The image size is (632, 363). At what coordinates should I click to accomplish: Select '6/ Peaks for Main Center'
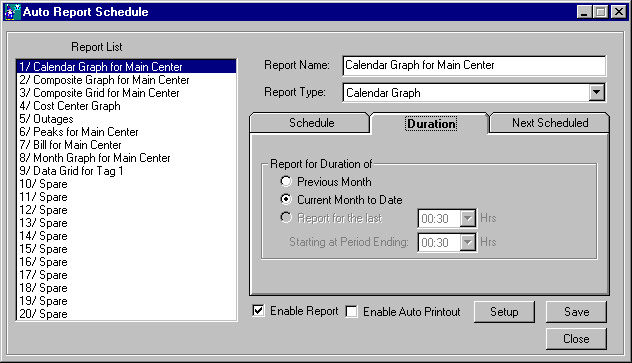coord(126,132)
